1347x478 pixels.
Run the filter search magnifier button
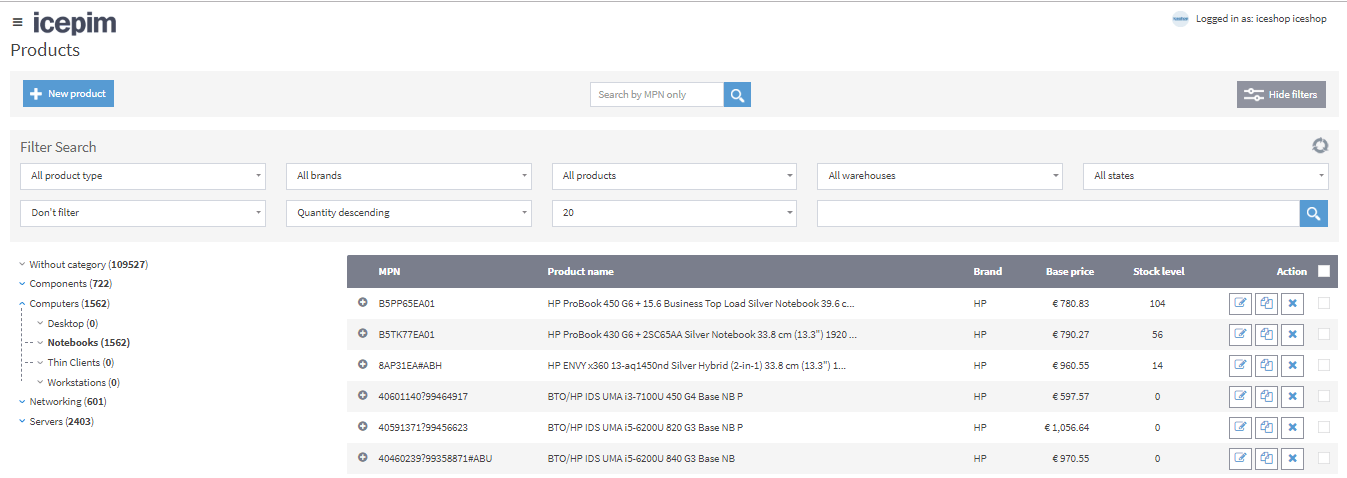(1313, 213)
